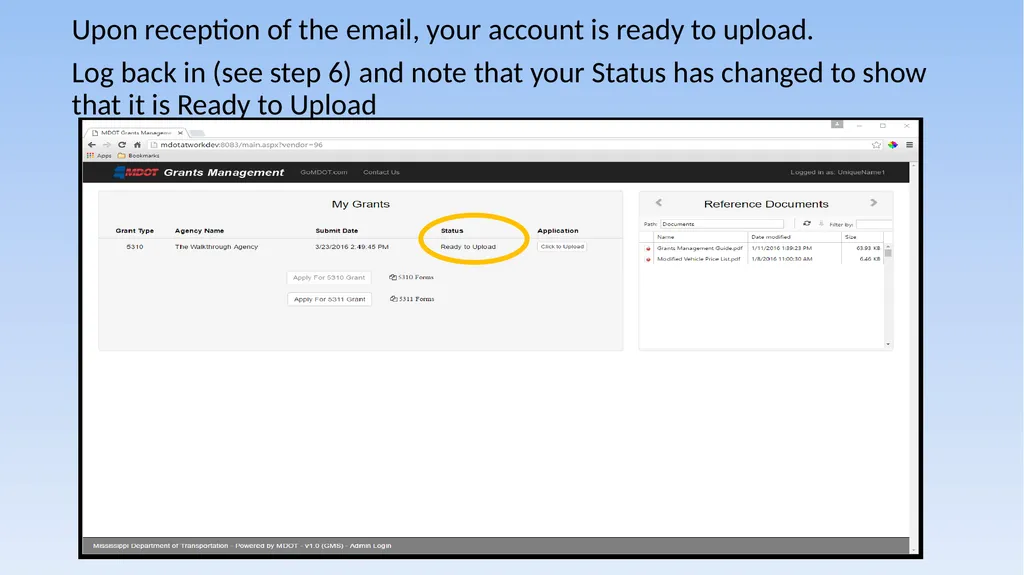Reload the page with refresh icon
The image size is (1024, 575).
point(122,145)
